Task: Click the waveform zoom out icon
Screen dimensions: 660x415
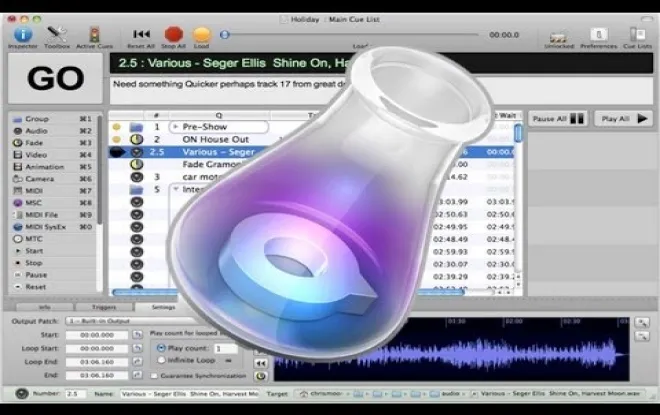Action: [642, 336]
